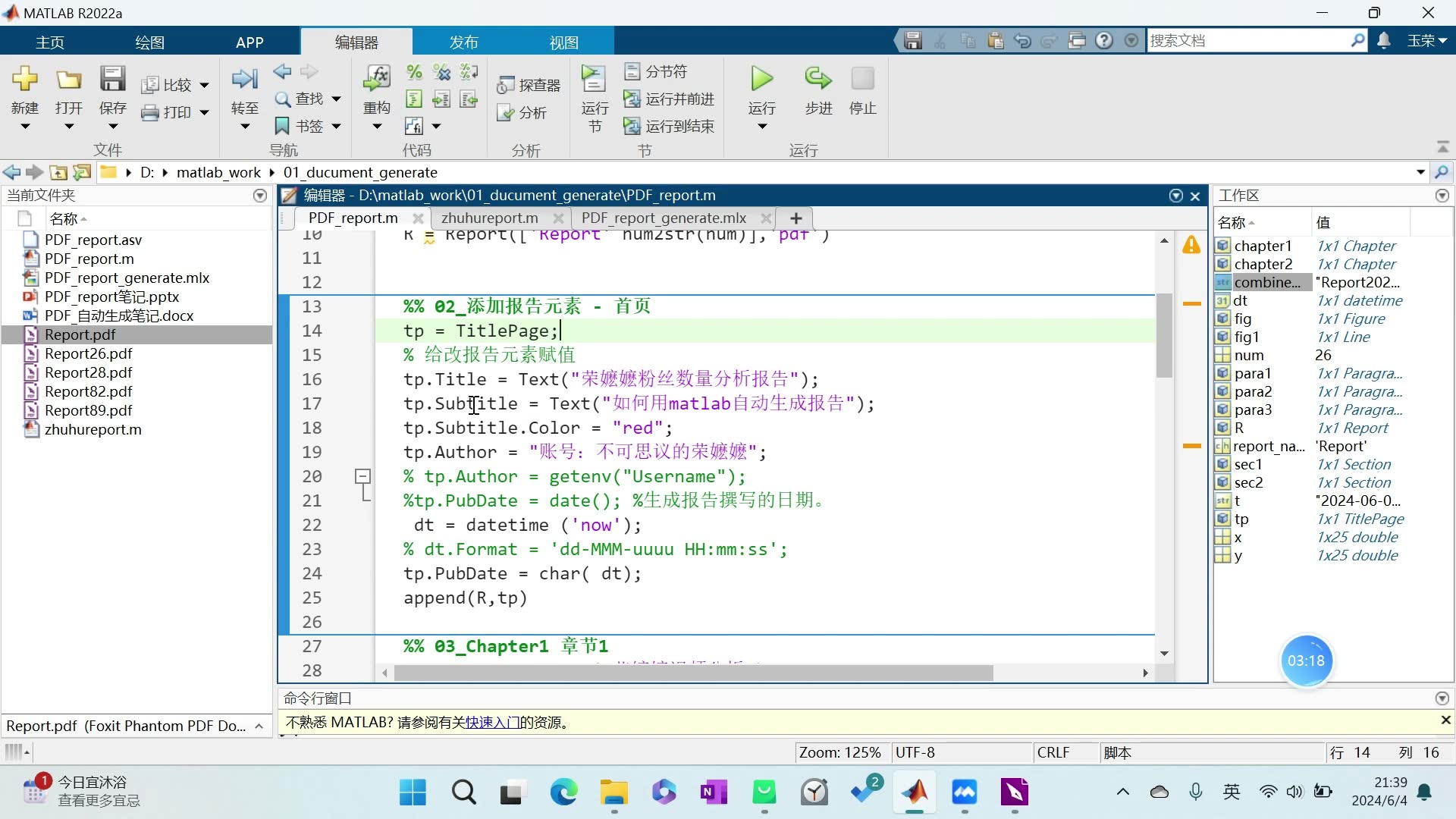Click the browse for folder icon
This screenshot has width=1456, height=819.
[x=82, y=172]
